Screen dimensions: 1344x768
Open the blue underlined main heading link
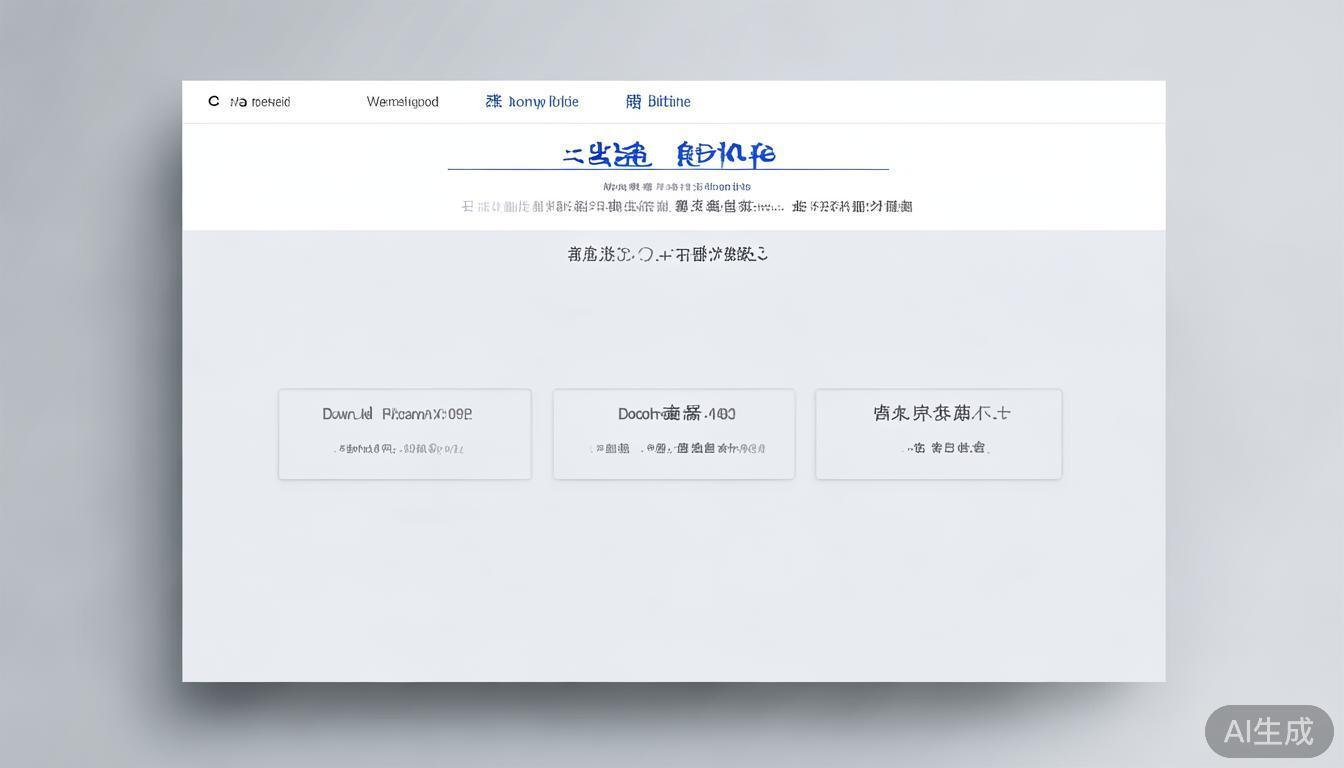pyautogui.click(x=668, y=152)
